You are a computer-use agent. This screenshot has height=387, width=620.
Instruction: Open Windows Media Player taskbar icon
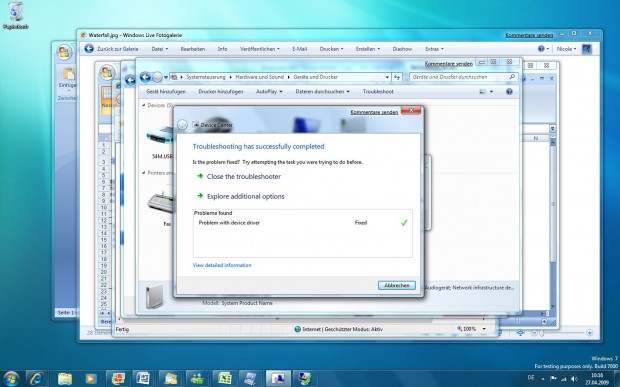(90, 379)
